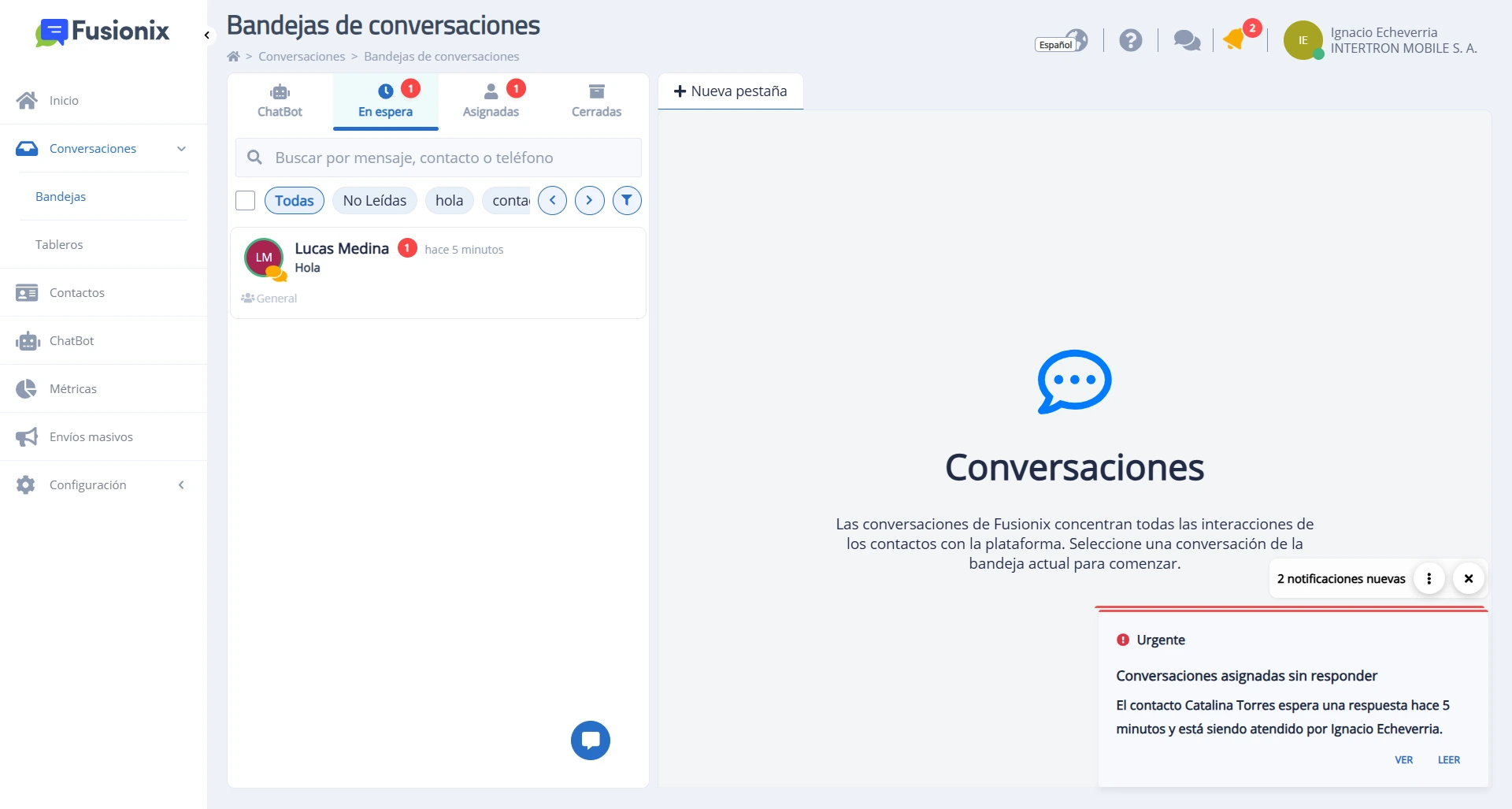
Task: Open the chat bubbles icon in header
Action: [1187, 40]
